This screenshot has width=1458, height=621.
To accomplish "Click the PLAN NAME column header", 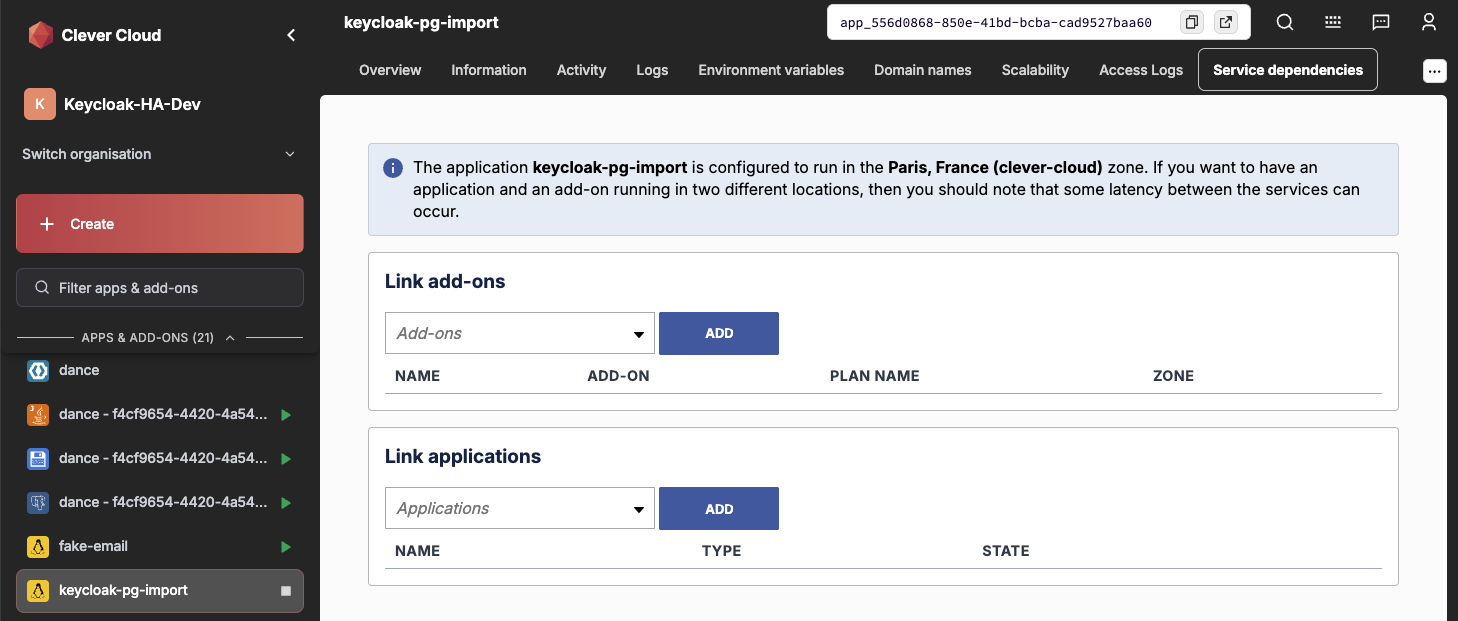I will [874, 376].
